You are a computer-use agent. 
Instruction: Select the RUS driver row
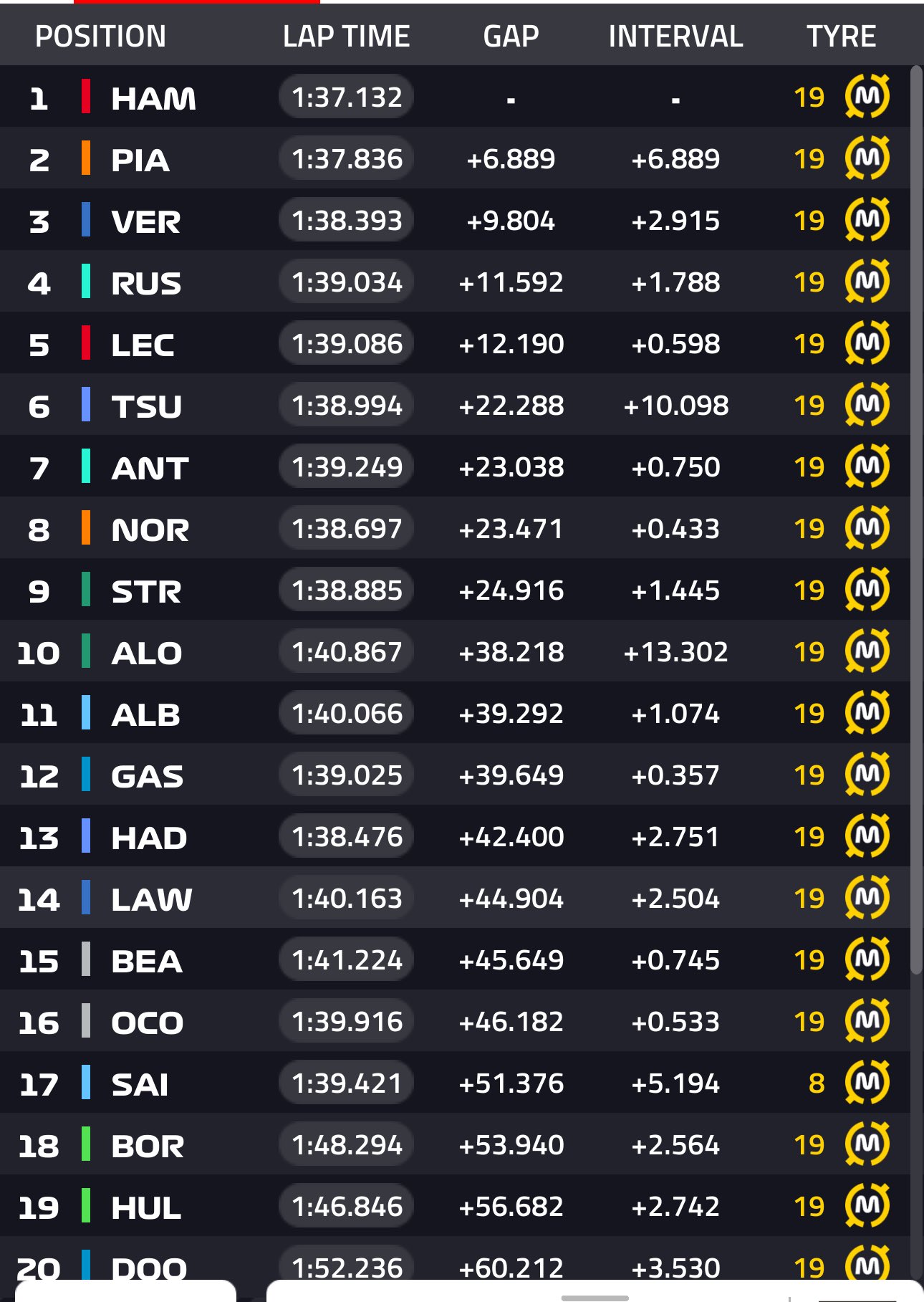[x=455, y=282]
